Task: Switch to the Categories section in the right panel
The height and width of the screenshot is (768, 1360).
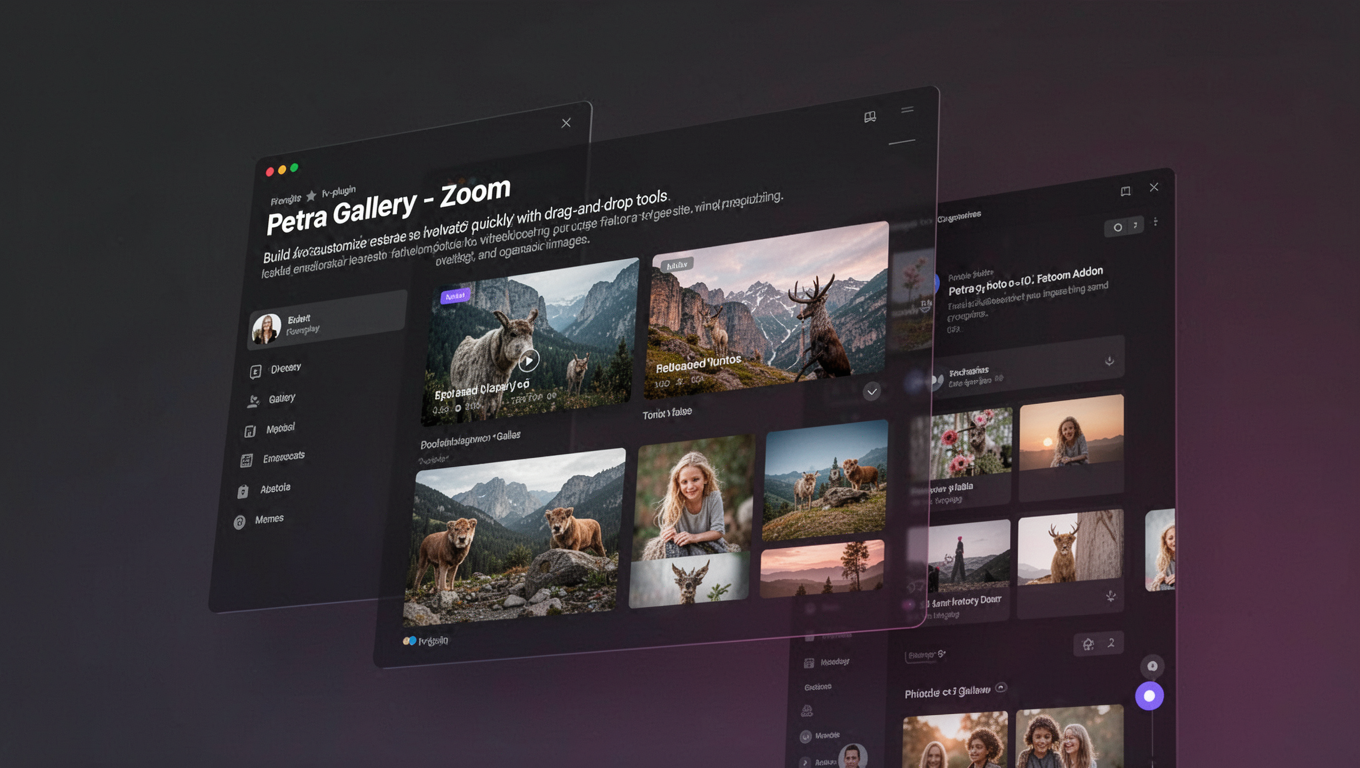Action: click(960, 214)
